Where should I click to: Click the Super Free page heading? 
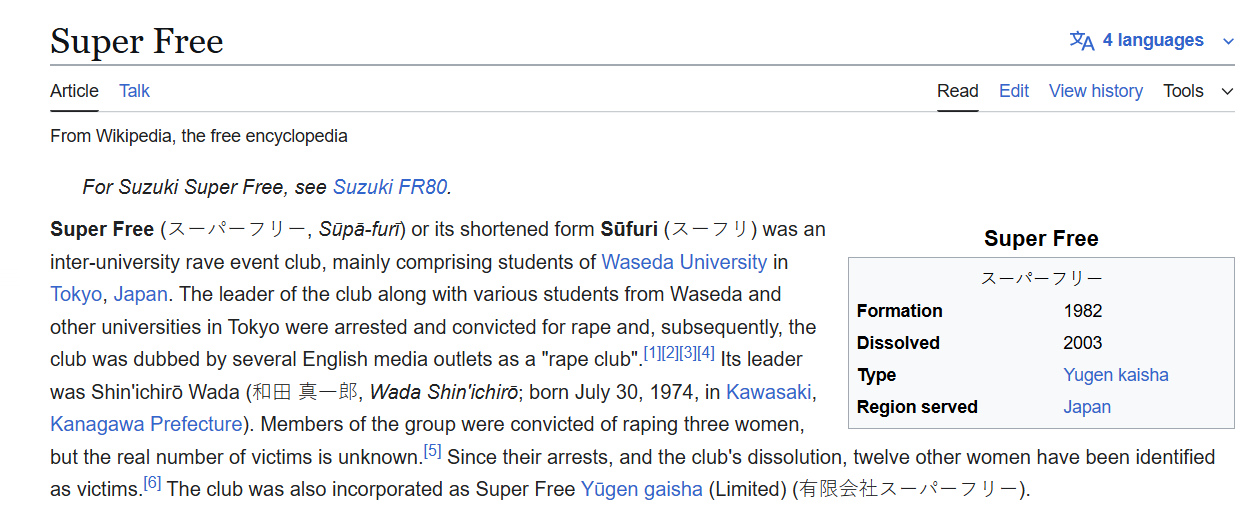[x=137, y=42]
